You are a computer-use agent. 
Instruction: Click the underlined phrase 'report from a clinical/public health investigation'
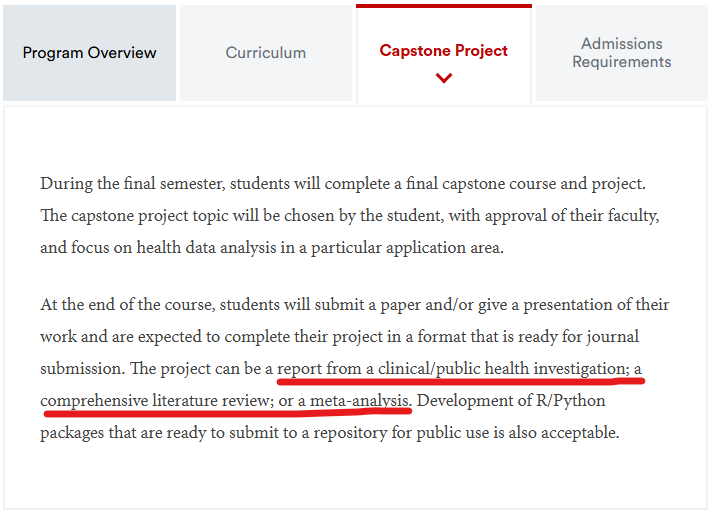(x=451, y=368)
